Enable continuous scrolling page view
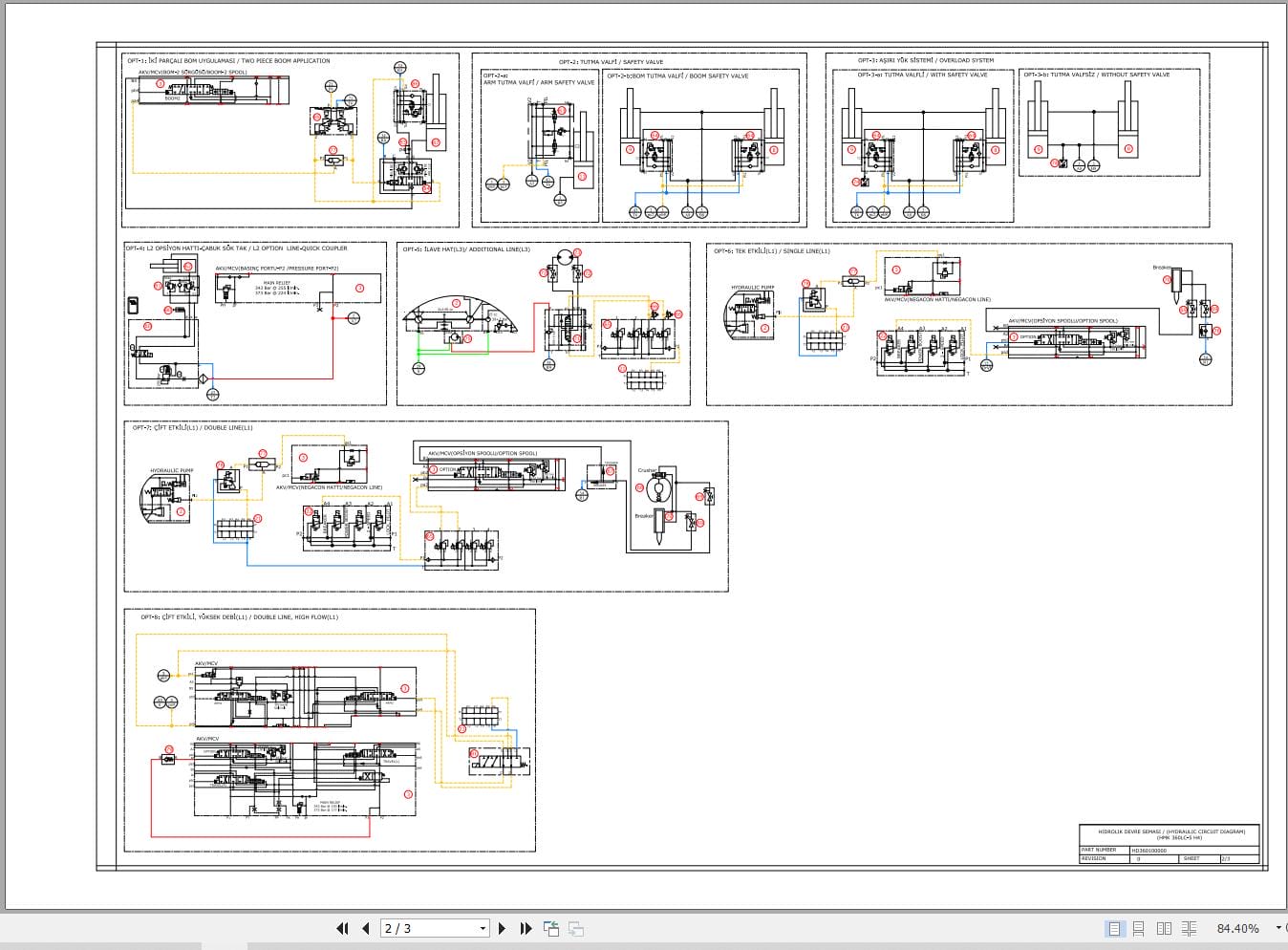Image resolution: width=1288 pixels, height=950 pixels. coord(1139,928)
